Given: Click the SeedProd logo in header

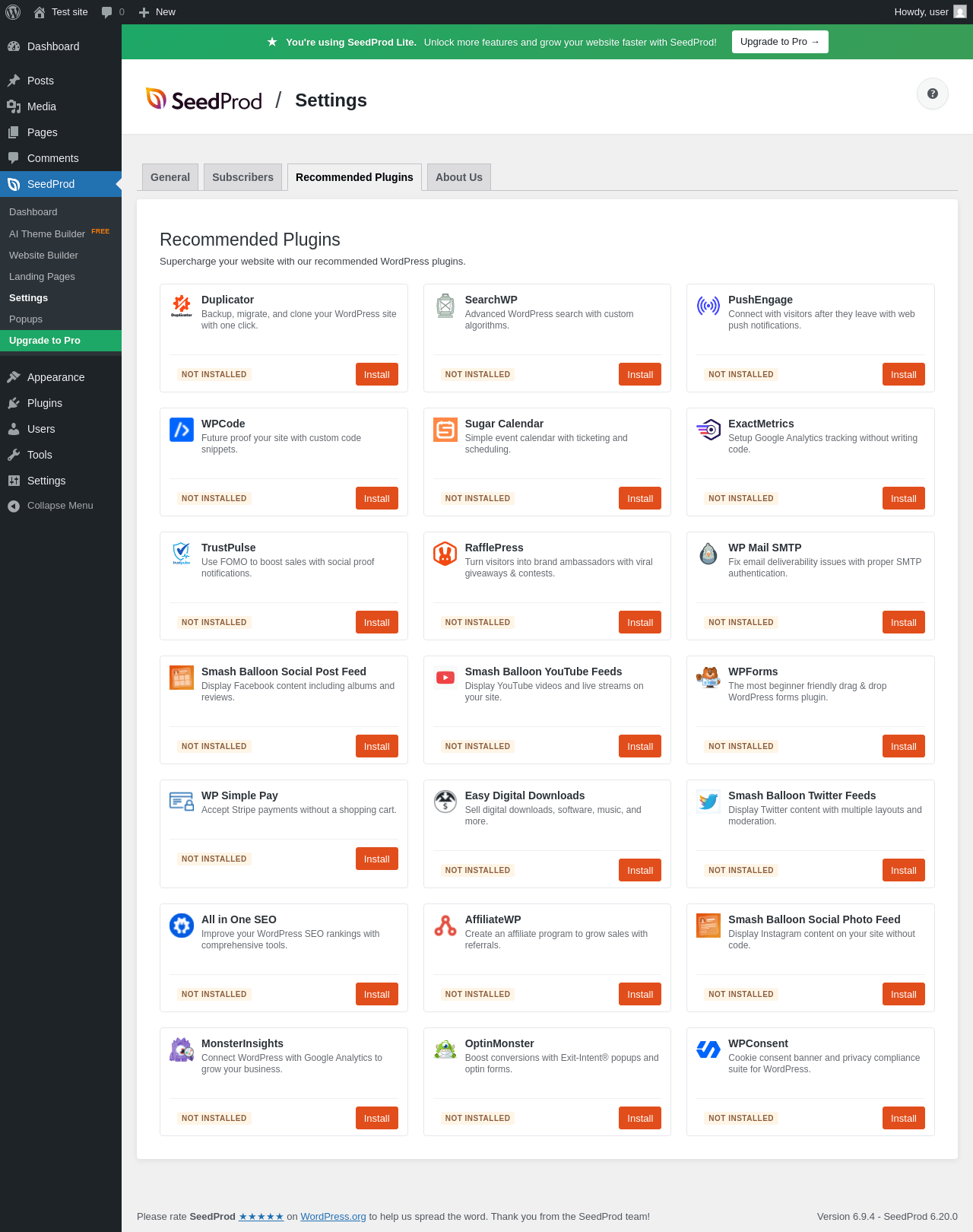Looking at the screenshot, I should tap(204, 100).
